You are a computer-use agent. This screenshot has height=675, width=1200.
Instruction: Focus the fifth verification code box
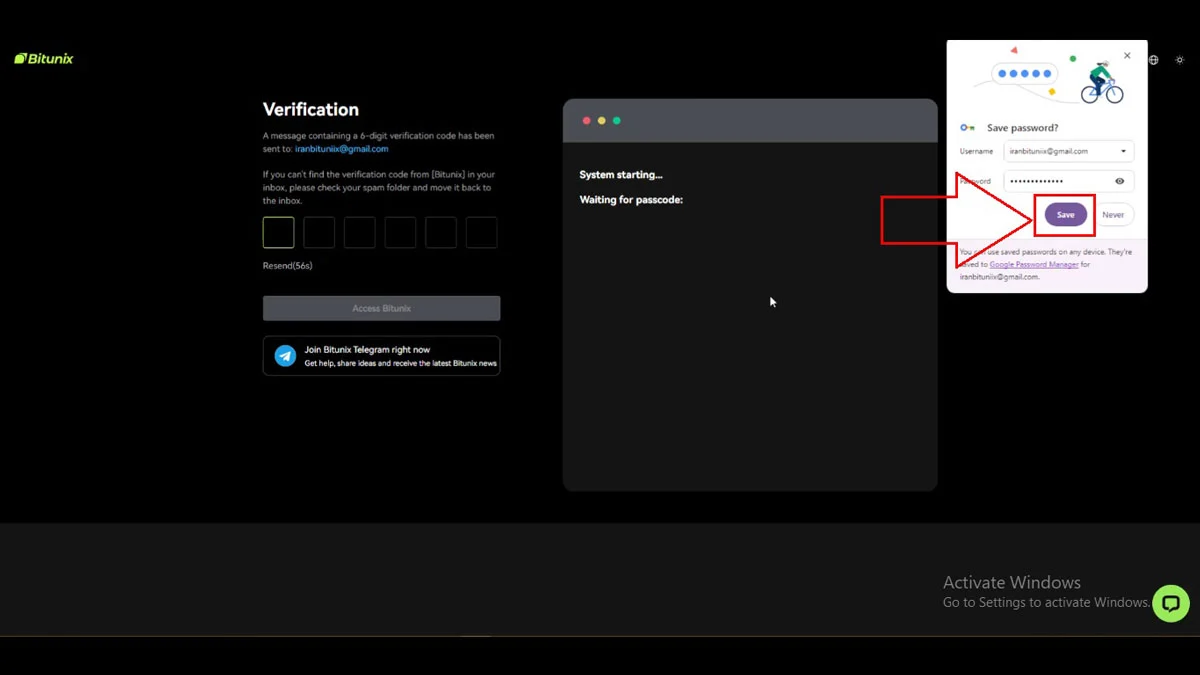441,233
